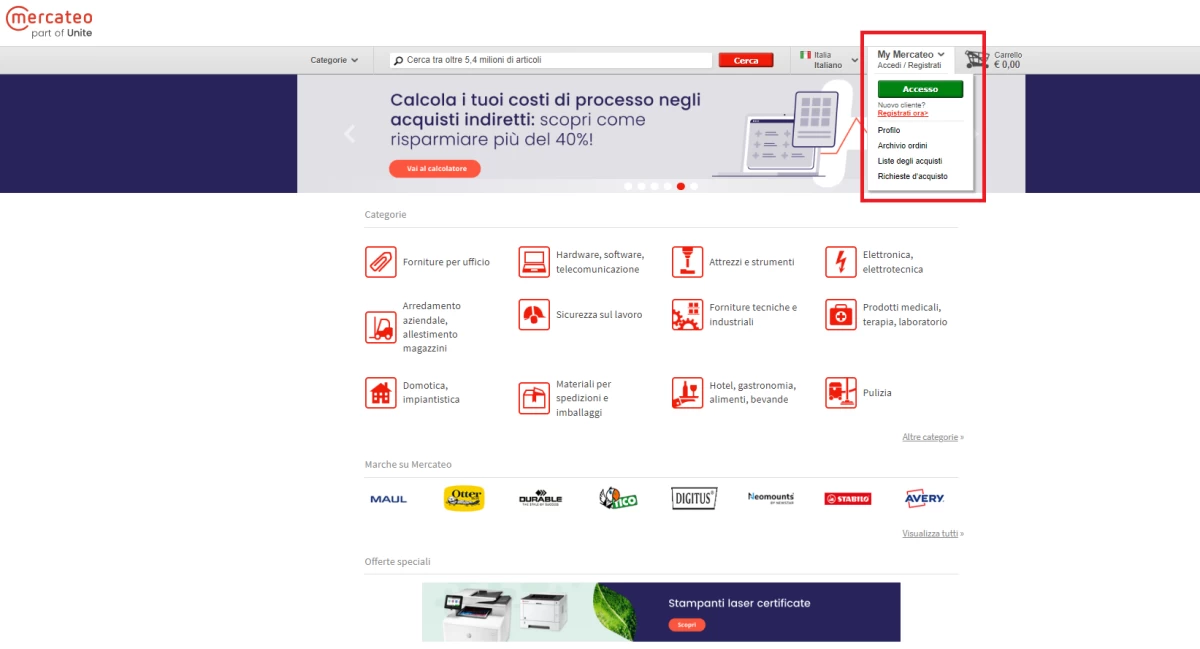
Task: Open Hardware, software category laptop icon
Action: pos(534,262)
